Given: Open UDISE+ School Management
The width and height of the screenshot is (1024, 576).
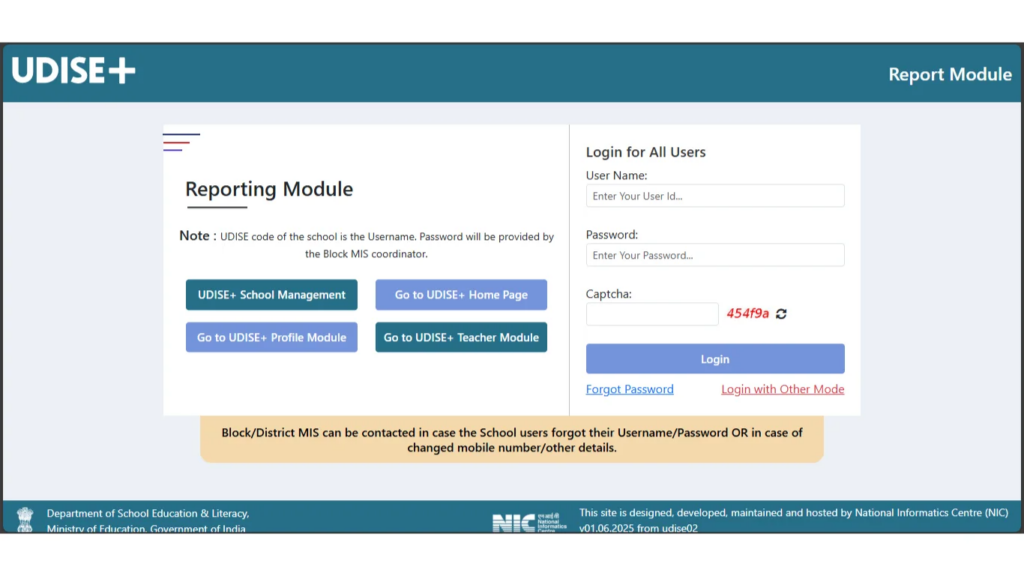Looking at the screenshot, I should tap(271, 295).
